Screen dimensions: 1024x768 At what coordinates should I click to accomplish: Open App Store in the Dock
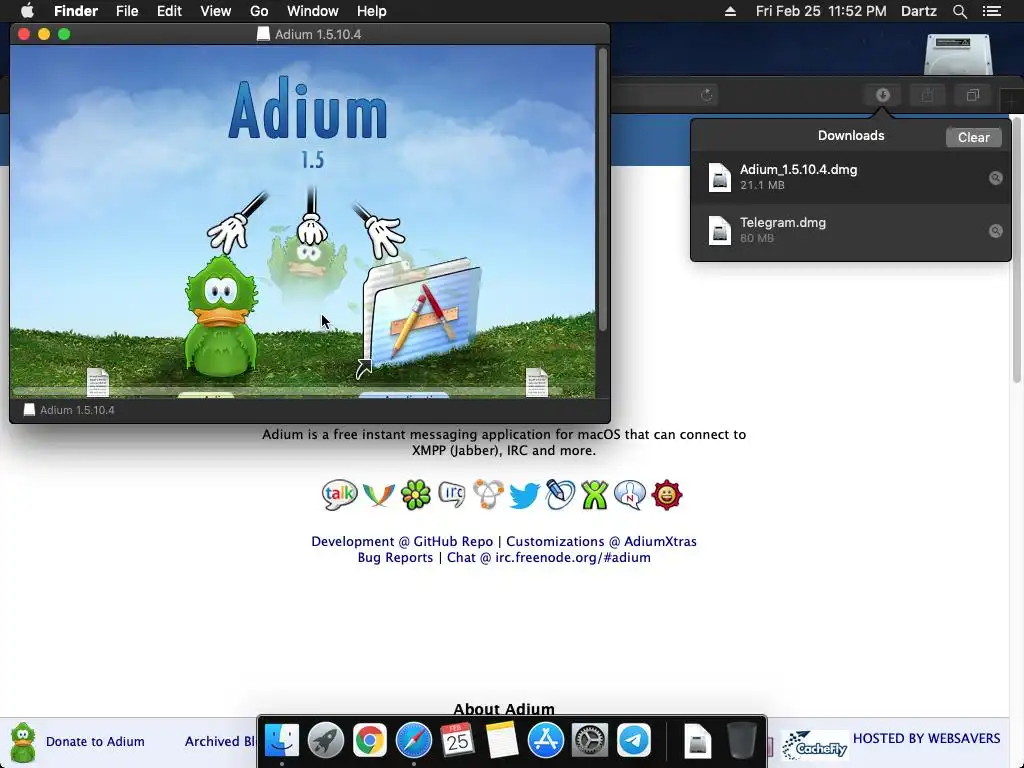click(x=545, y=740)
